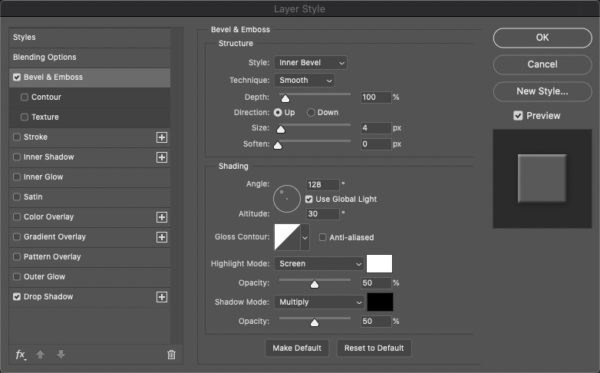Image resolution: width=600 pixels, height=373 pixels.
Task: Enable the Contour checkbox
Action: [x=24, y=97]
